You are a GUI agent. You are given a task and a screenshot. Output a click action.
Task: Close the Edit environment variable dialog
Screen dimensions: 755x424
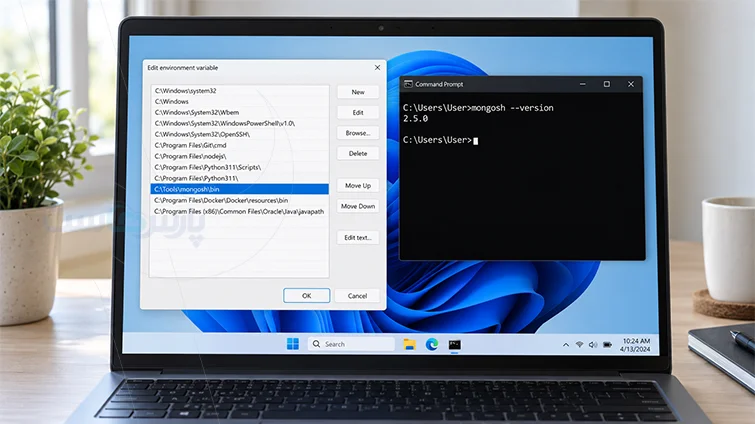(x=378, y=68)
